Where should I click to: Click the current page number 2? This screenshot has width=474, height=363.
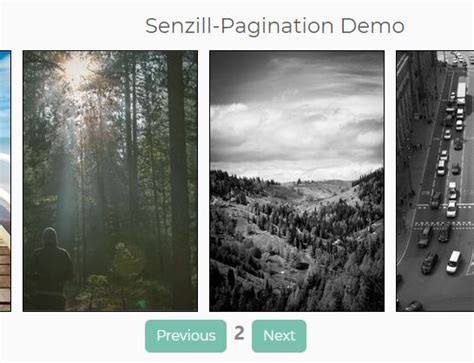coord(239,333)
